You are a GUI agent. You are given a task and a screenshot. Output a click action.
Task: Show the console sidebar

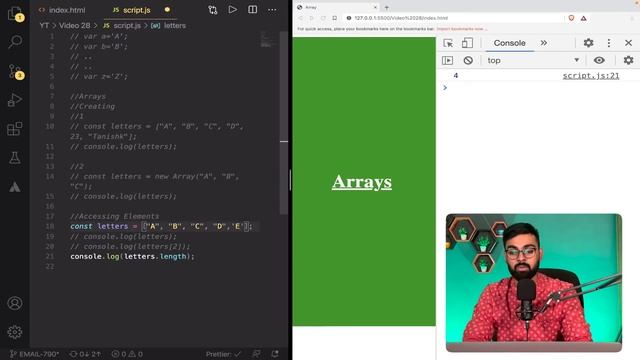(447, 60)
